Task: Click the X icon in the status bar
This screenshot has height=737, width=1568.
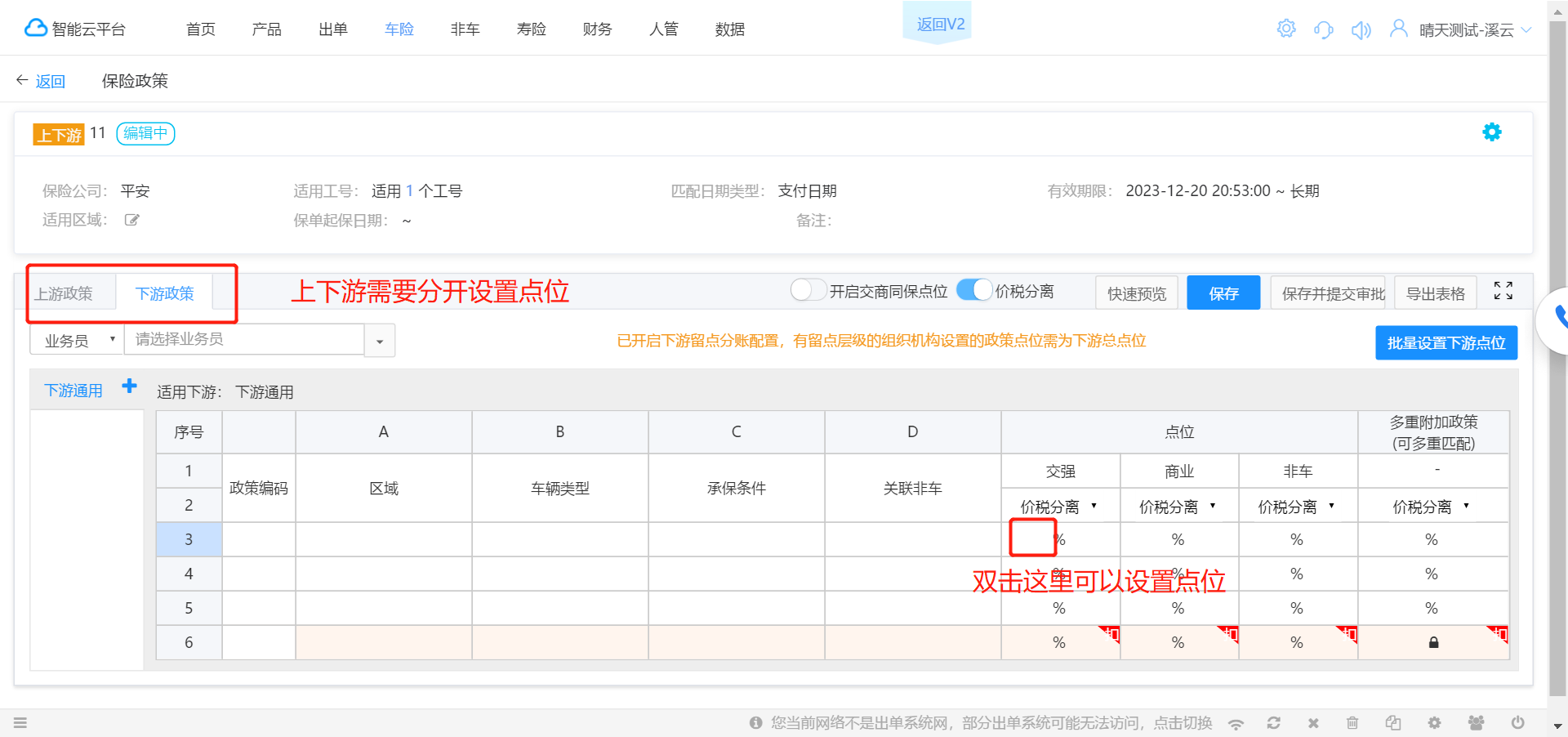Action: pyautogui.click(x=1313, y=723)
